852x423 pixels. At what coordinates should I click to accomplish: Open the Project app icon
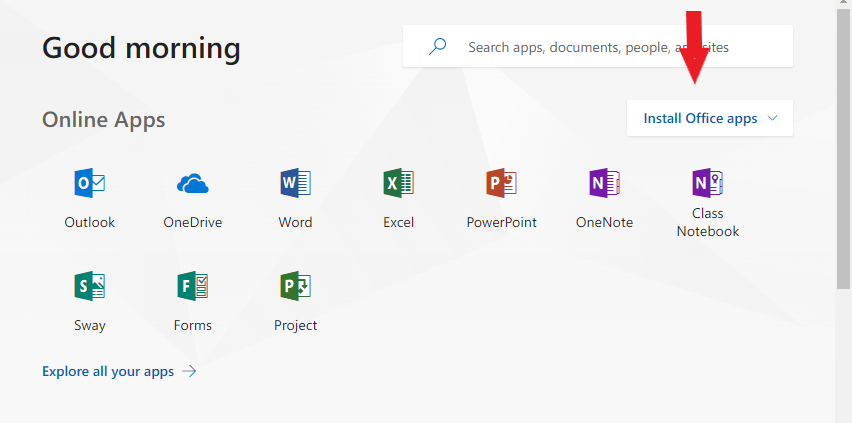tap(296, 286)
